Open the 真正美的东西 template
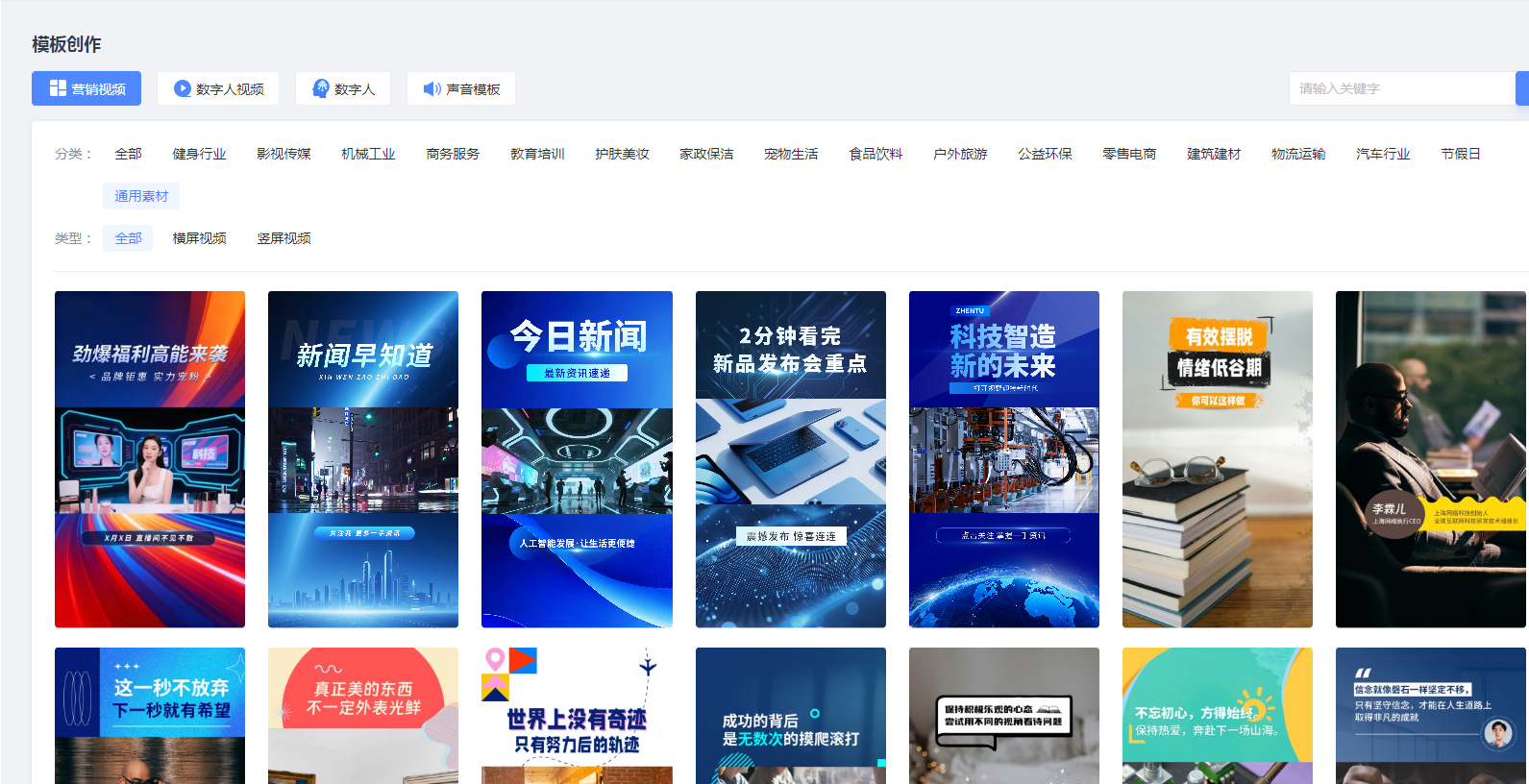1529x784 pixels. click(363, 716)
